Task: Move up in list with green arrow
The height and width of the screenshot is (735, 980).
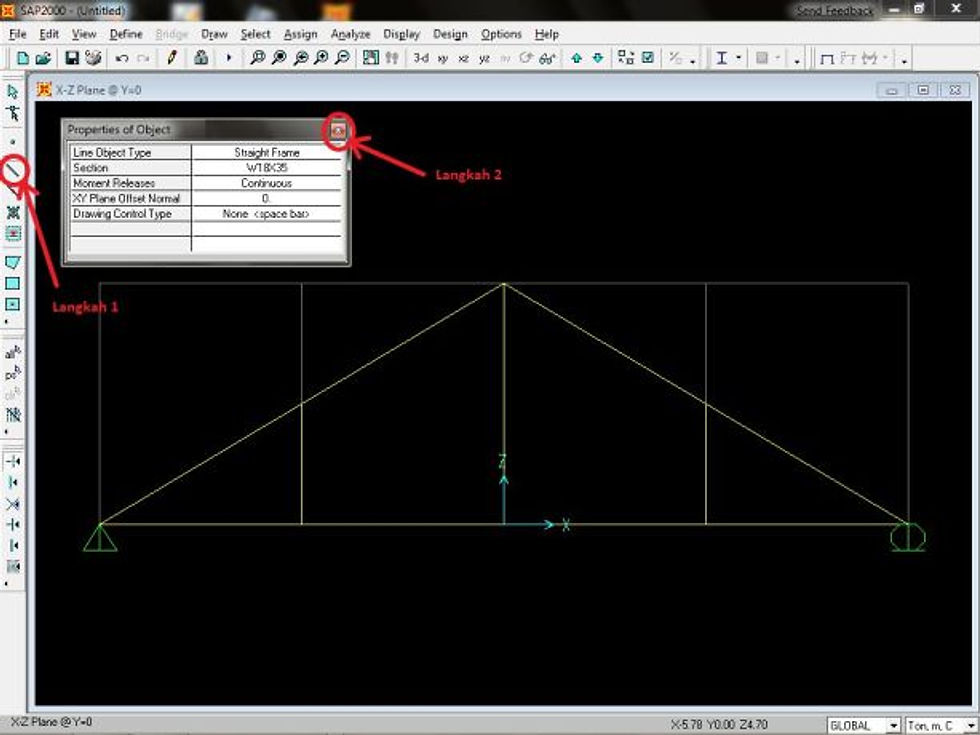Action: (576, 58)
